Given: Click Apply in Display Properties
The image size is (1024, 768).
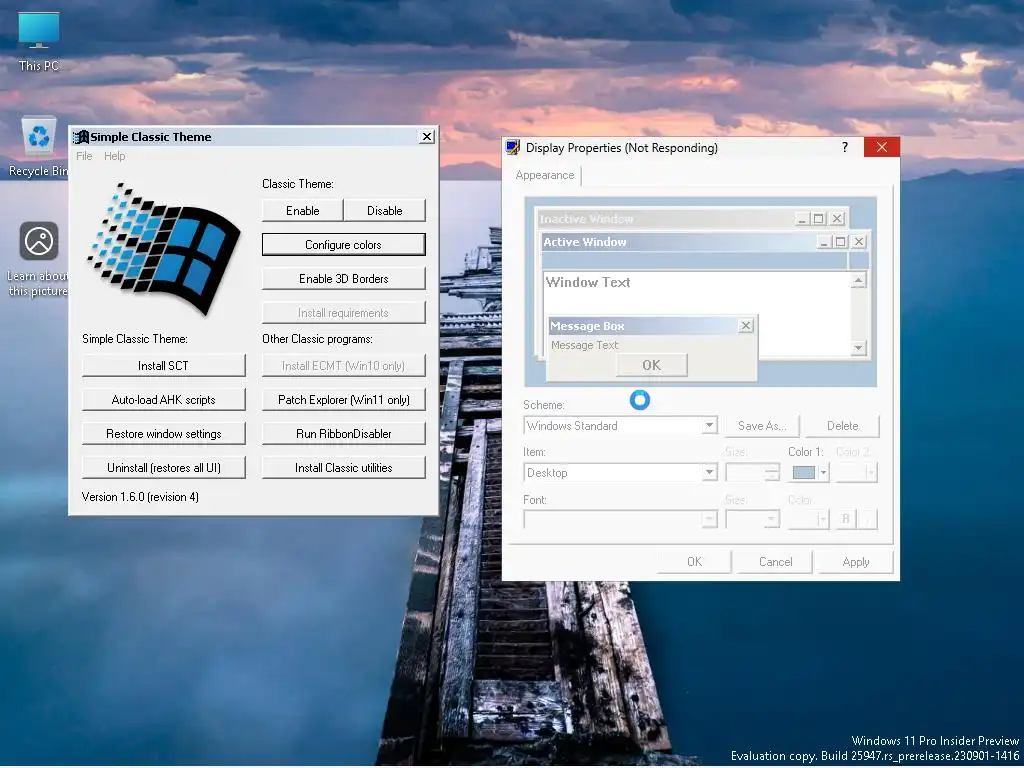Looking at the screenshot, I should [856, 562].
